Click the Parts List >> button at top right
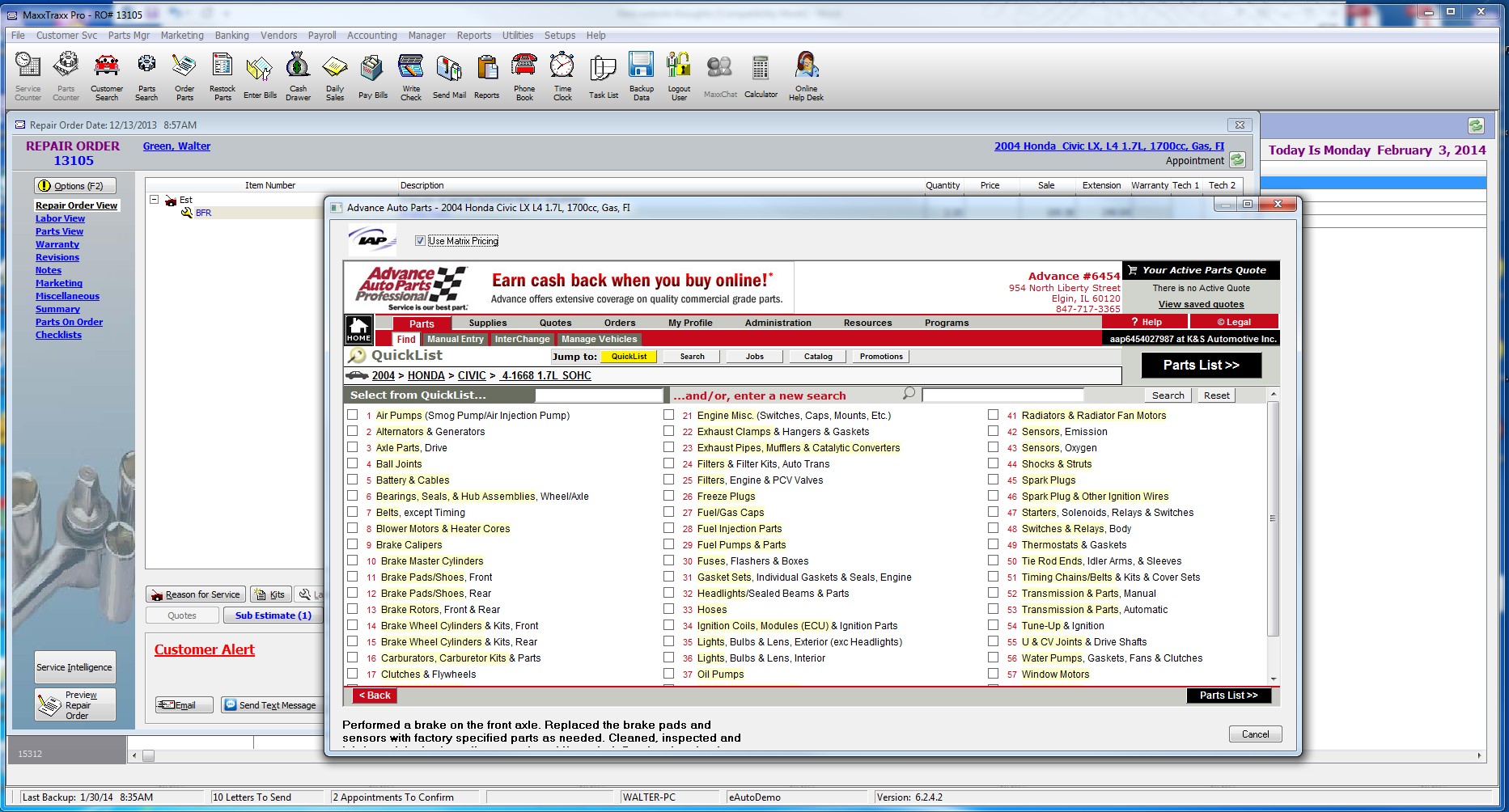This screenshot has height=812, width=1509. point(1201,365)
